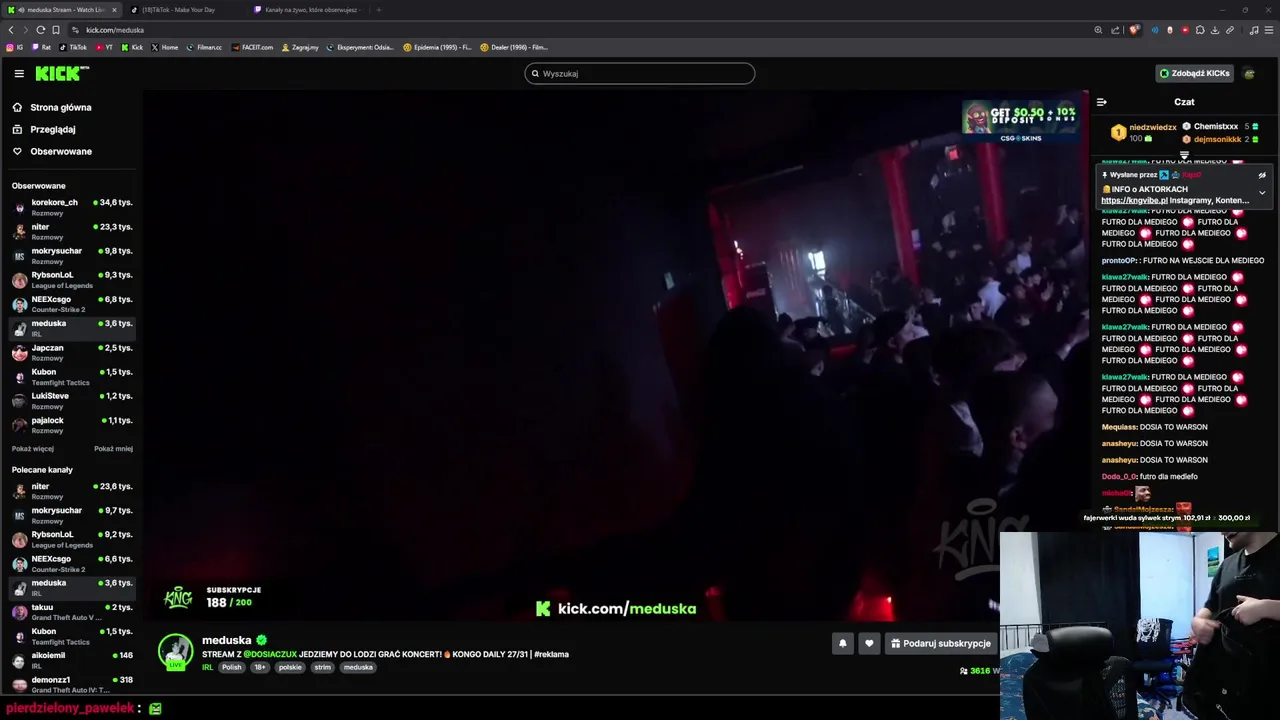Open browser extensions puzzle icon
This screenshot has height=720, width=1280.
[1200, 30]
